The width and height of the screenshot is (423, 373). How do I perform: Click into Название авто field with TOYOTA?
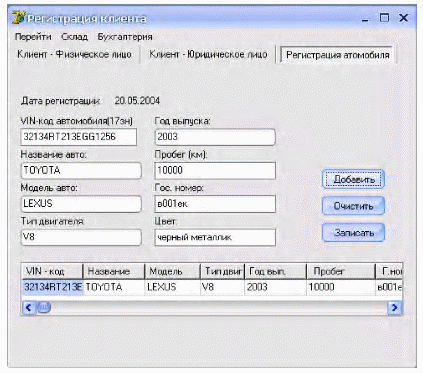pyautogui.click(x=81, y=171)
